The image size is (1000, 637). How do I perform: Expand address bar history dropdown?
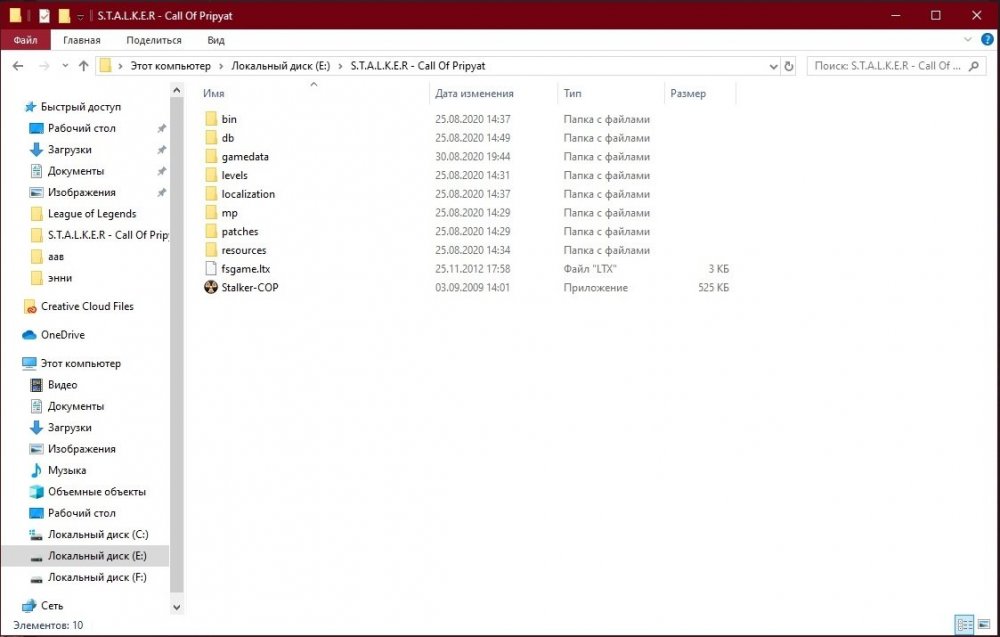point(773,66)
